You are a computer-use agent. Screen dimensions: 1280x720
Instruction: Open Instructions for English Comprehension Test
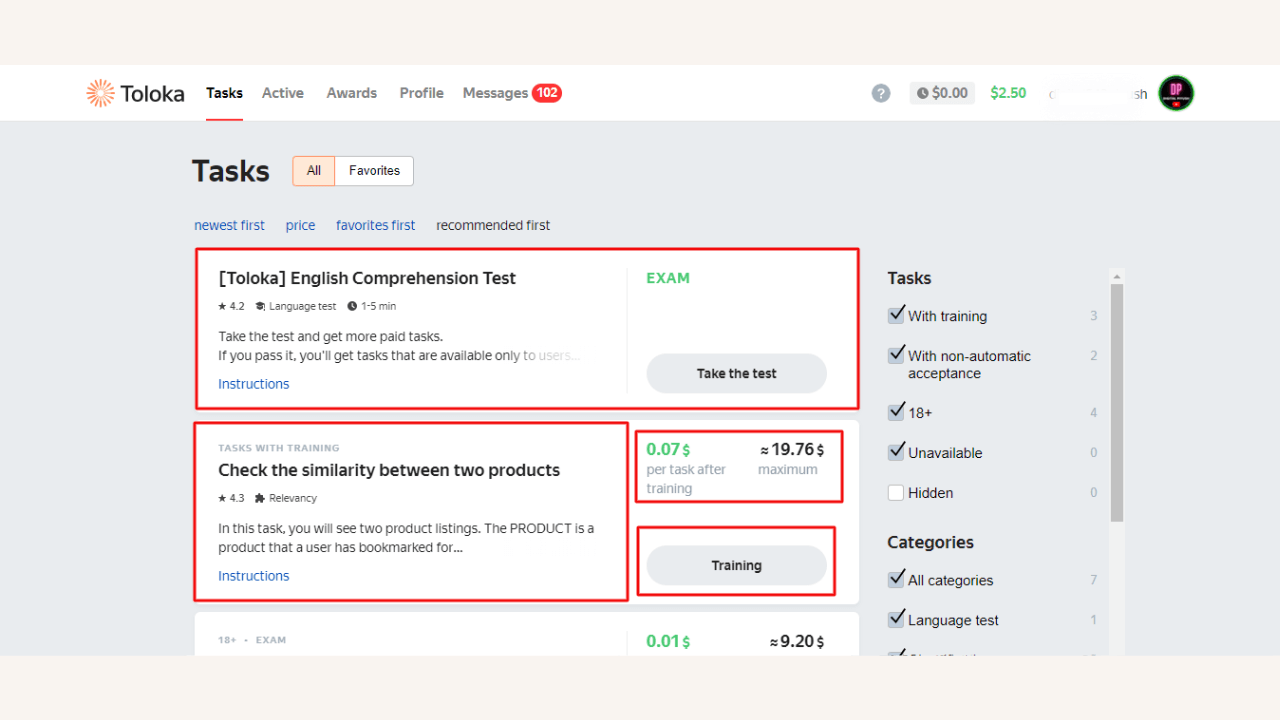pos(254,384)
